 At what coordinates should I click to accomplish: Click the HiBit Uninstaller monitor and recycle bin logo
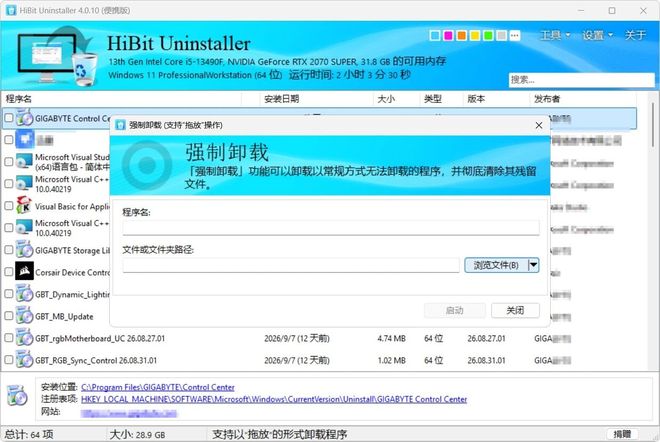coord(58,57)
